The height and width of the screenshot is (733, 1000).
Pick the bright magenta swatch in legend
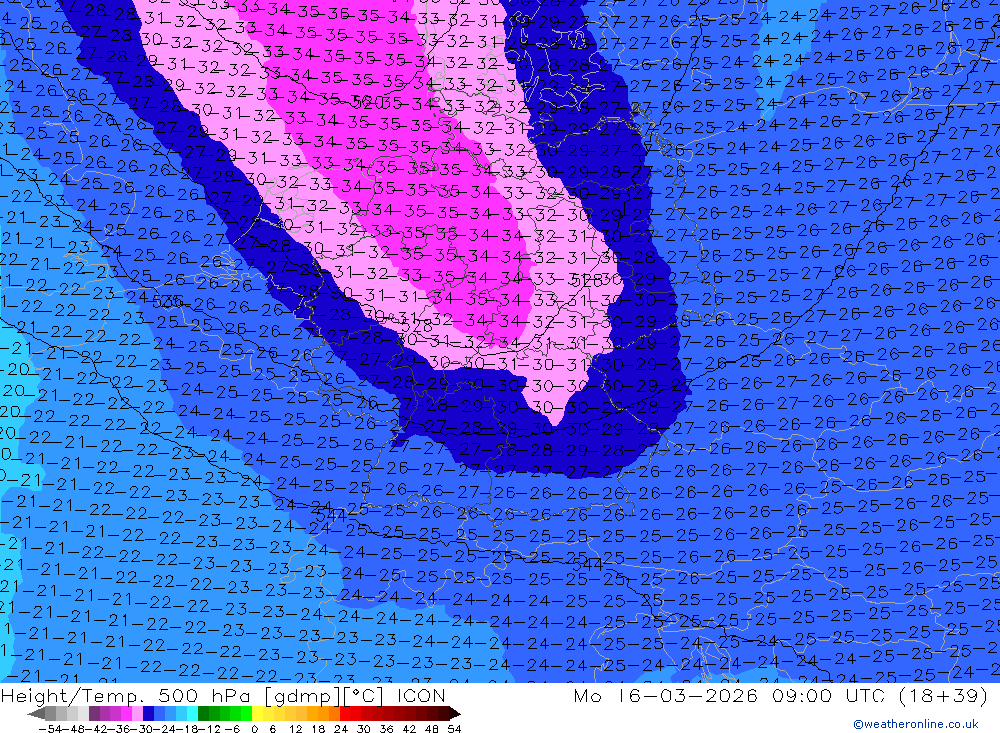coord(126,713)
